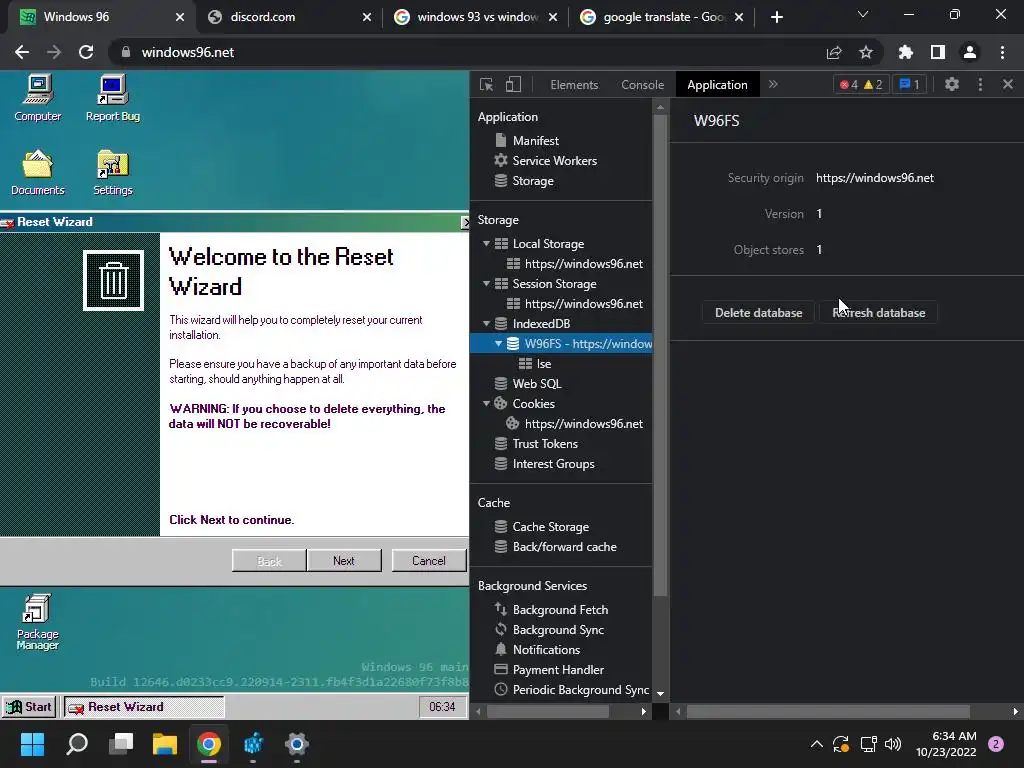Open Task View on taskbar
Image resolution: width=1024 pixels, height=768 pixels.
(x=121, y=744)
